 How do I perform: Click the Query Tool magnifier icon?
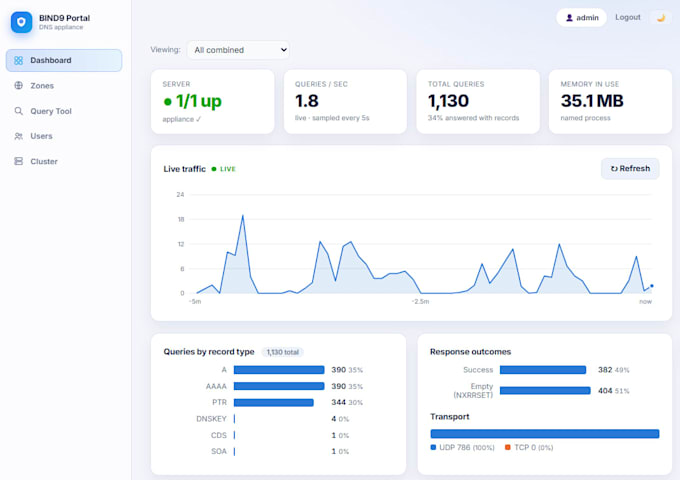(18, 111)
